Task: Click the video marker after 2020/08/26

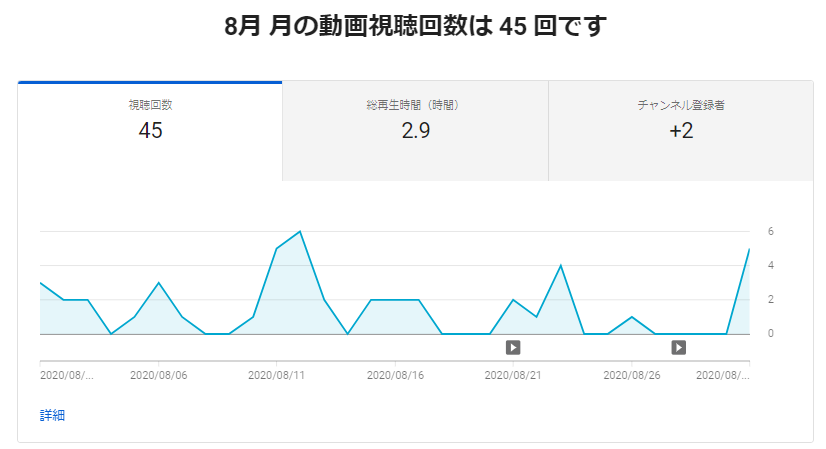Action: (678, 347)
